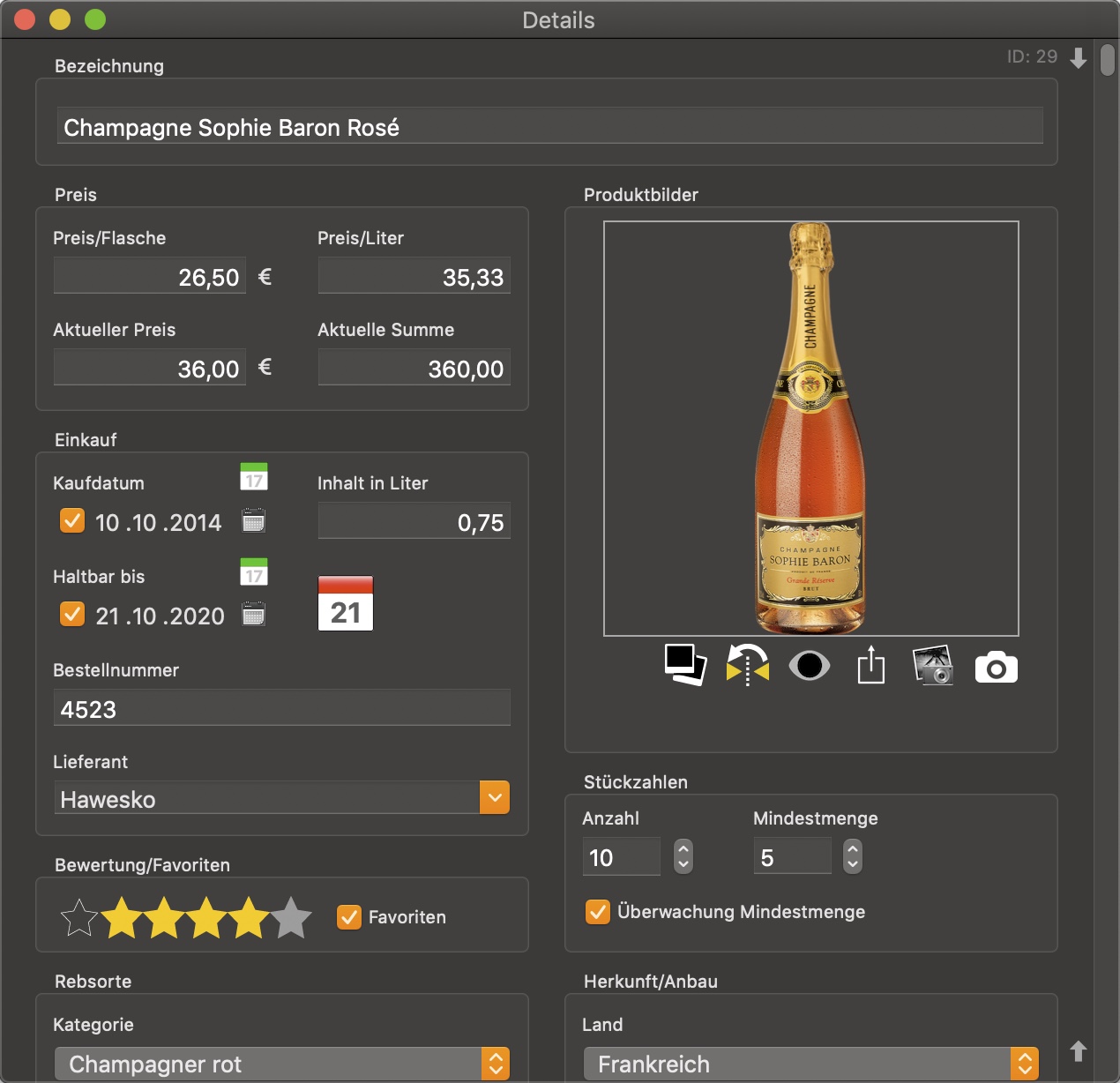Click the camera icon to take a photo
1120x1083 pixels.
click(997, 668)
